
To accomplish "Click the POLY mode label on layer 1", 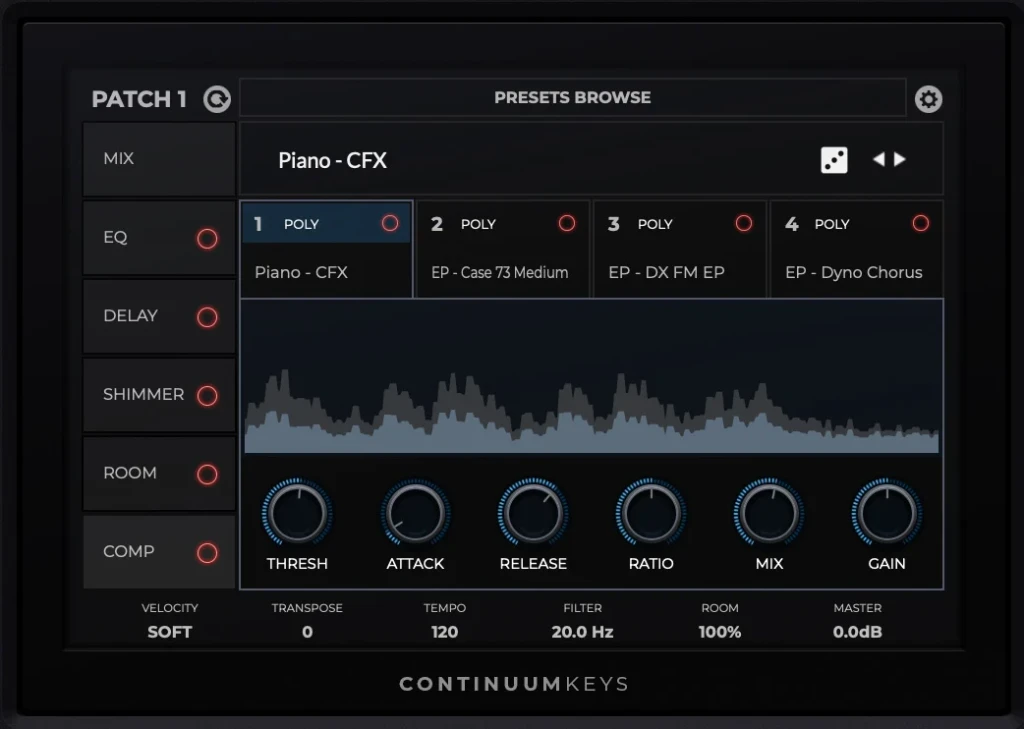I will point(301,224).
